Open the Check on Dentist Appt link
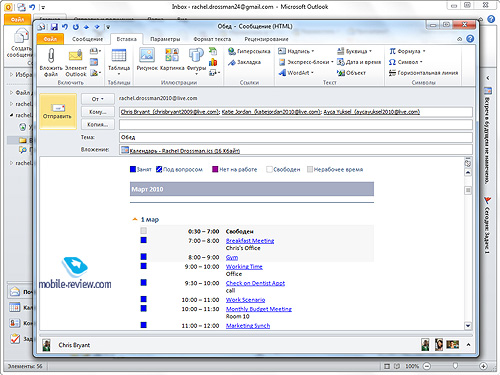 point(255,283)
